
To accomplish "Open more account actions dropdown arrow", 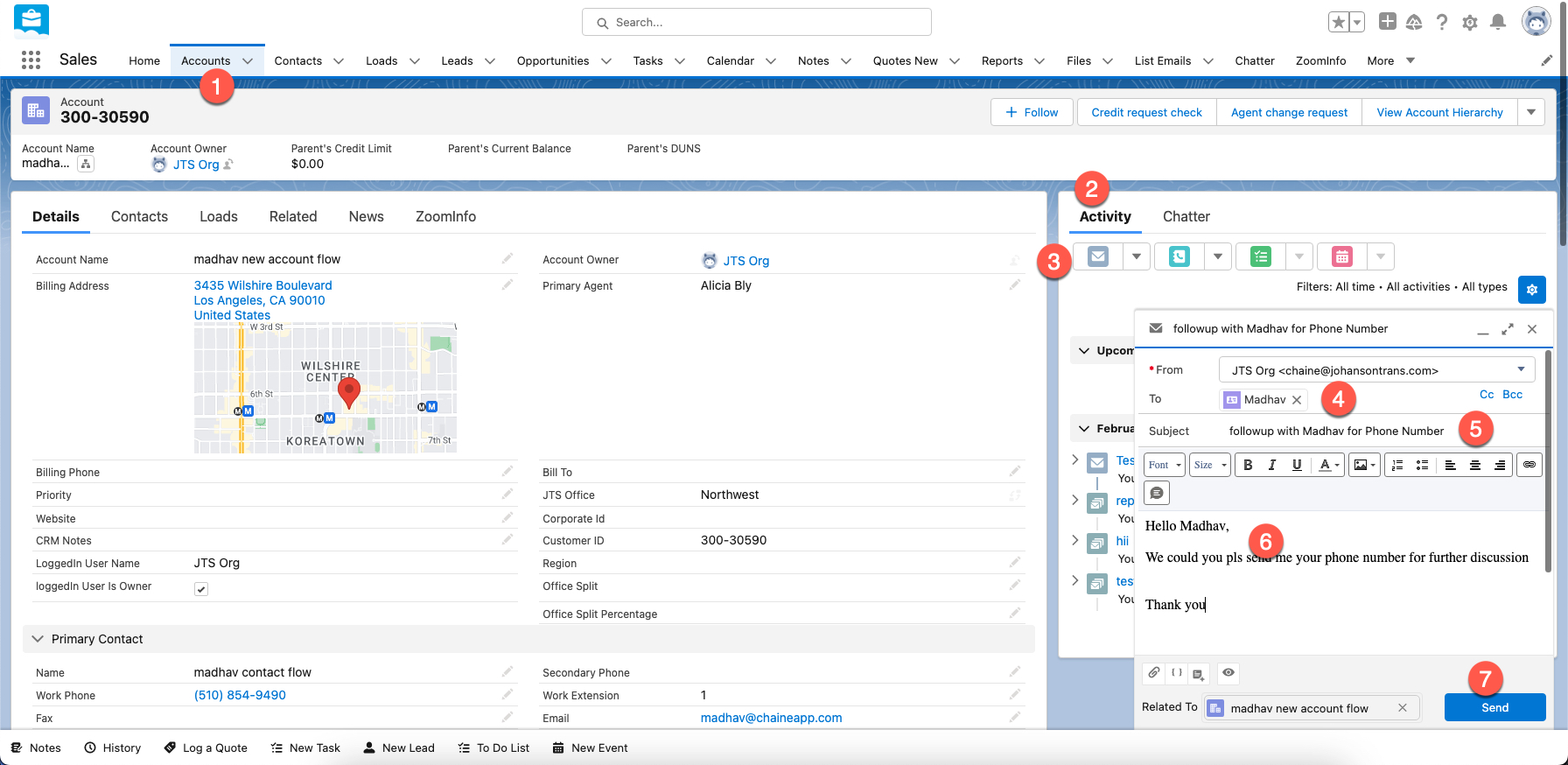I will point(1531,112).
